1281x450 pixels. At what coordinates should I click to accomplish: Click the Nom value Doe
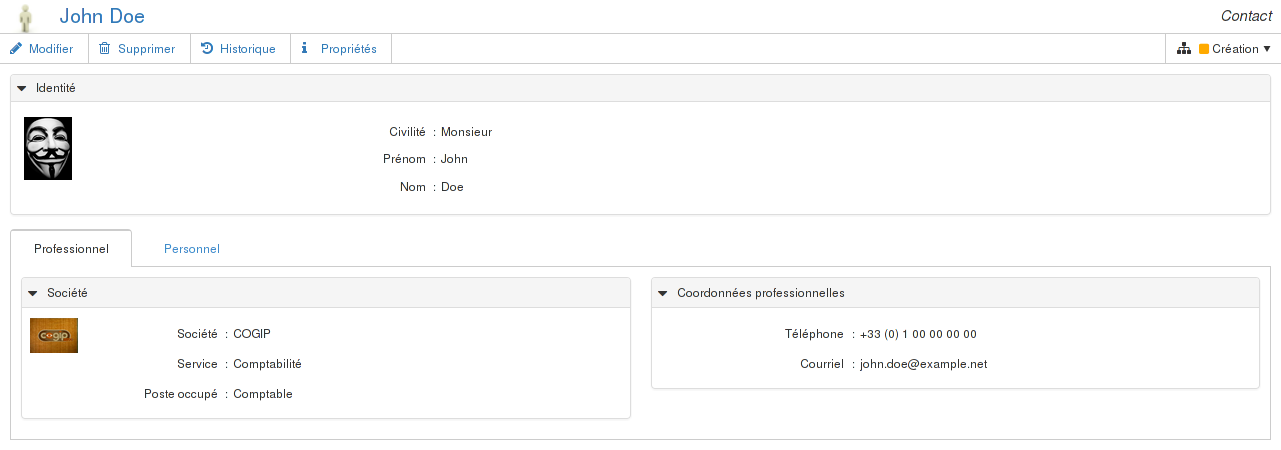[452, 187]
